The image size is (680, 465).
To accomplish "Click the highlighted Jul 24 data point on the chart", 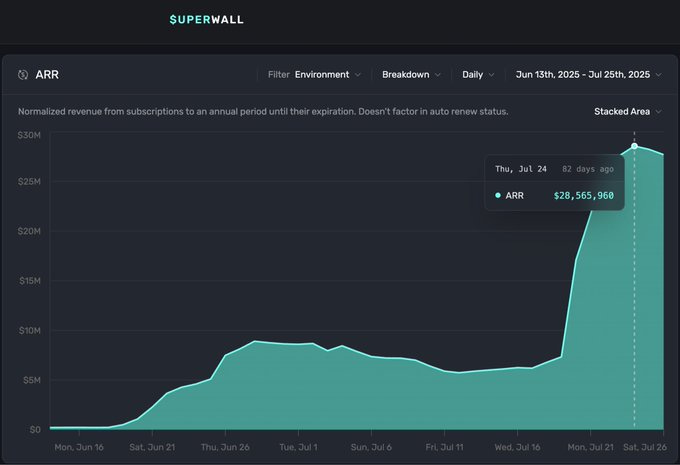I will 634,146.
